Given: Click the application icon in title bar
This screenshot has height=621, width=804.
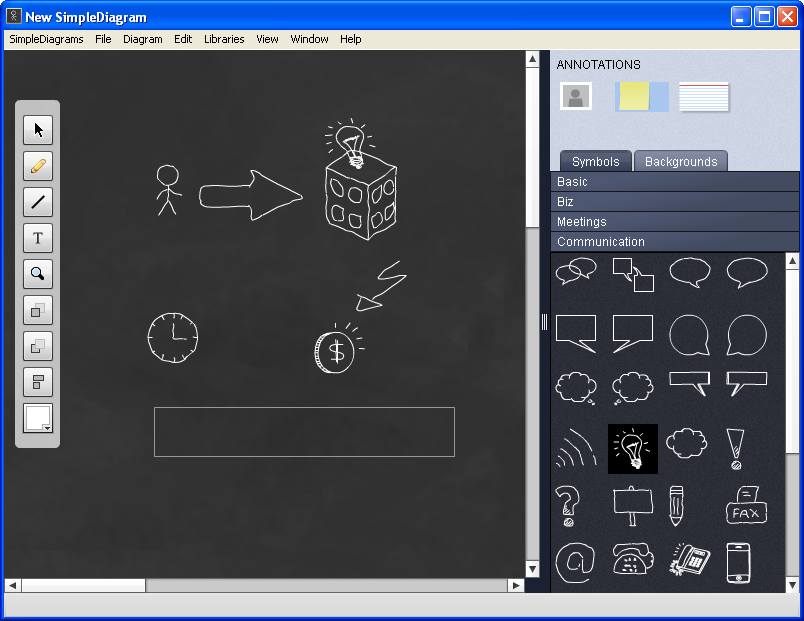Looking at the screenshot, I should (14, 17).
